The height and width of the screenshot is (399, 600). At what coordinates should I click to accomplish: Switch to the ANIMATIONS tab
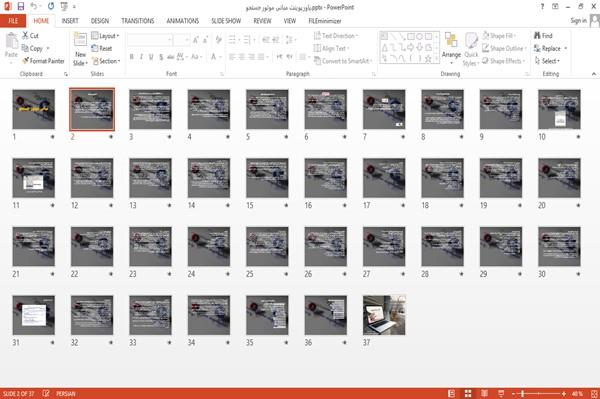point(183,21)
